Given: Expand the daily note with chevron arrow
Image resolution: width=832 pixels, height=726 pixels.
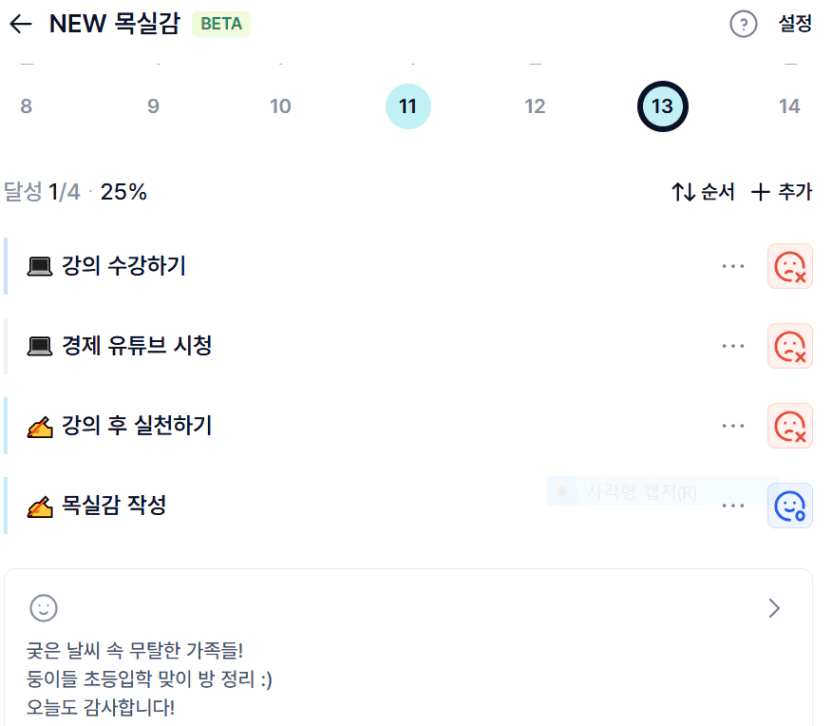Looking at the screenshot, I should tap(774, 608).
